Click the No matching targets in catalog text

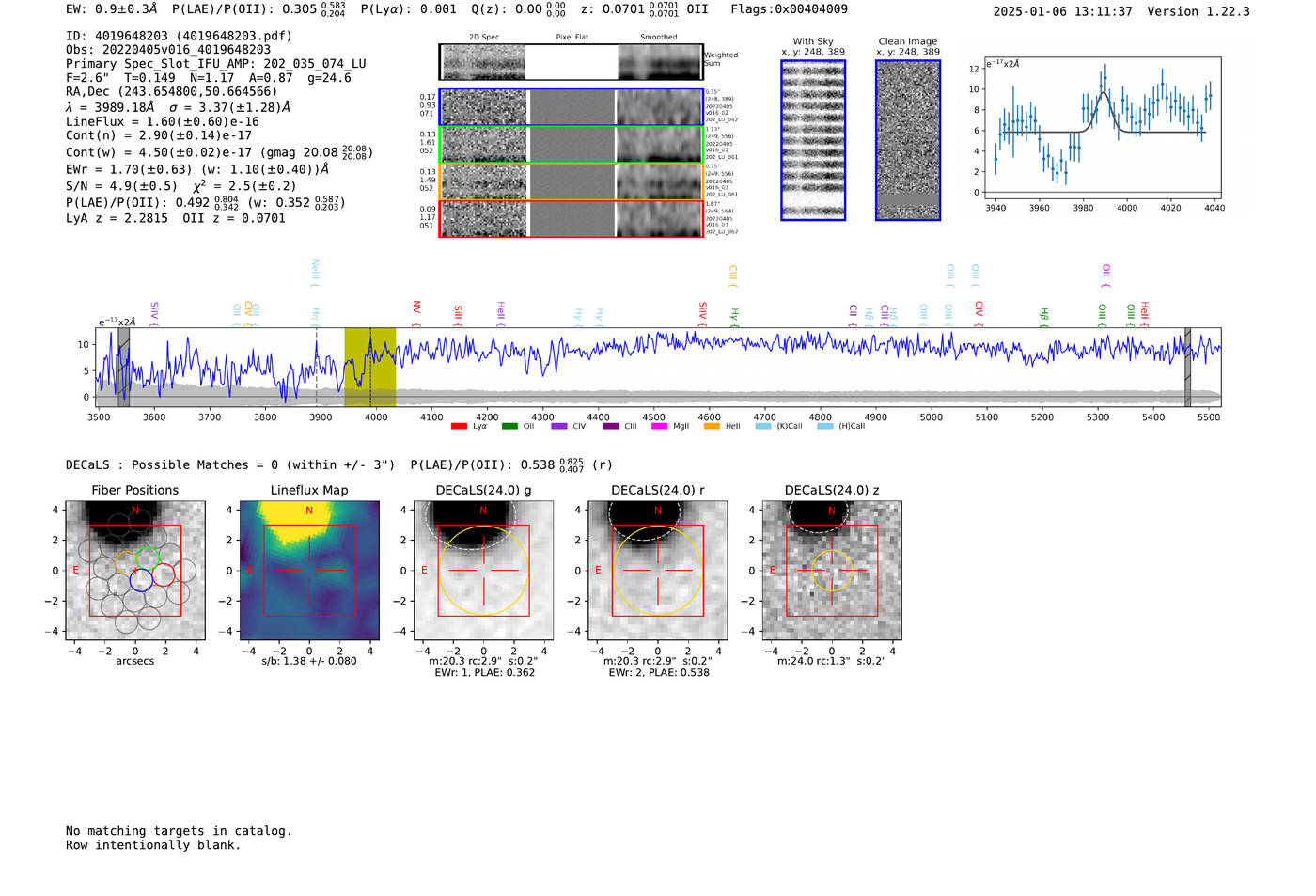[x=179, y=831]
